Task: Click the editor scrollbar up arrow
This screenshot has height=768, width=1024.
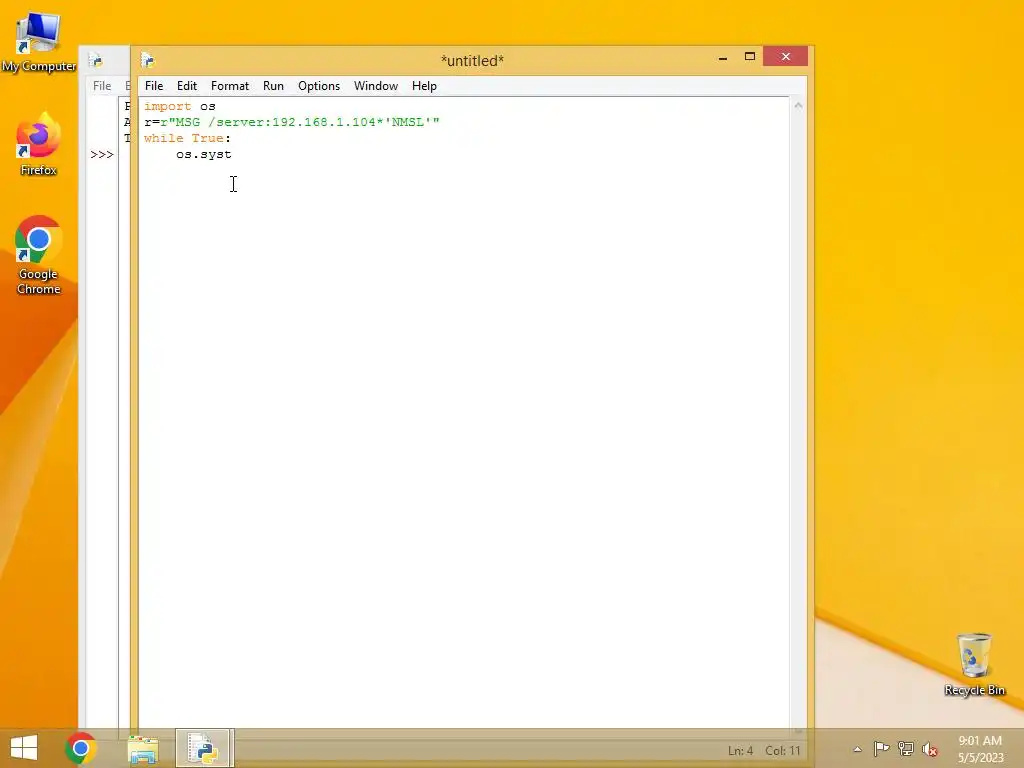Action: (798, 105)
